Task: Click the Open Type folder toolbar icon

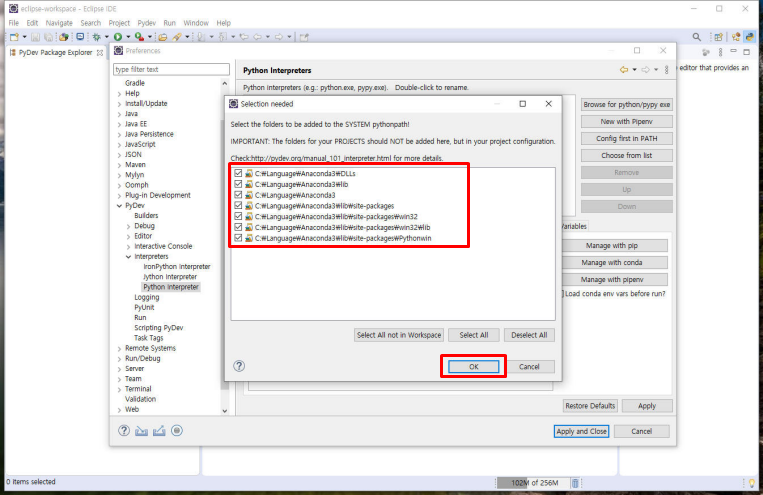Action: [x=163, y=37]
